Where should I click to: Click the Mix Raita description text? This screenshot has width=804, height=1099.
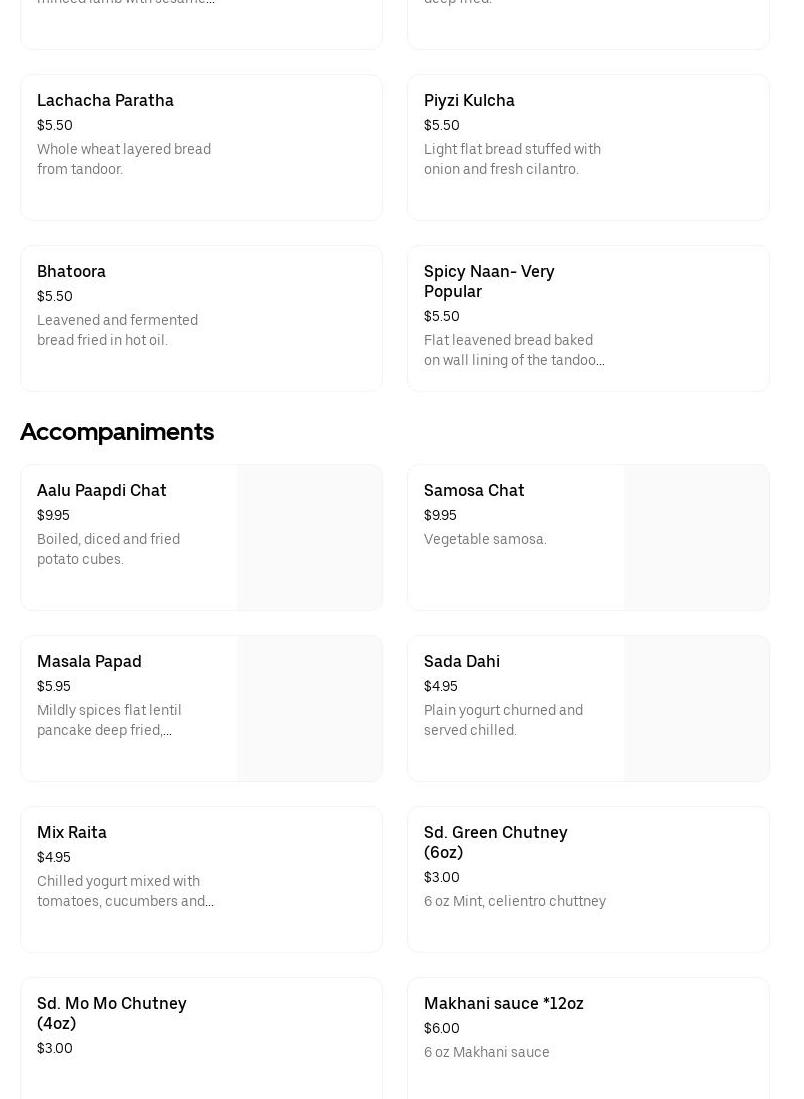tap(125, 892)
